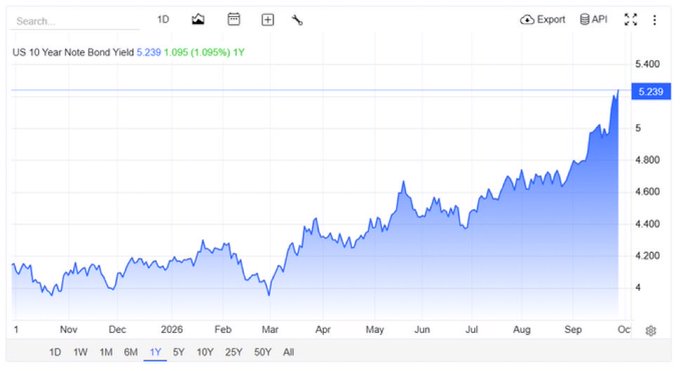Click the Export button
Viewport: 680px width, 371px height.
[x=543, y=20]
